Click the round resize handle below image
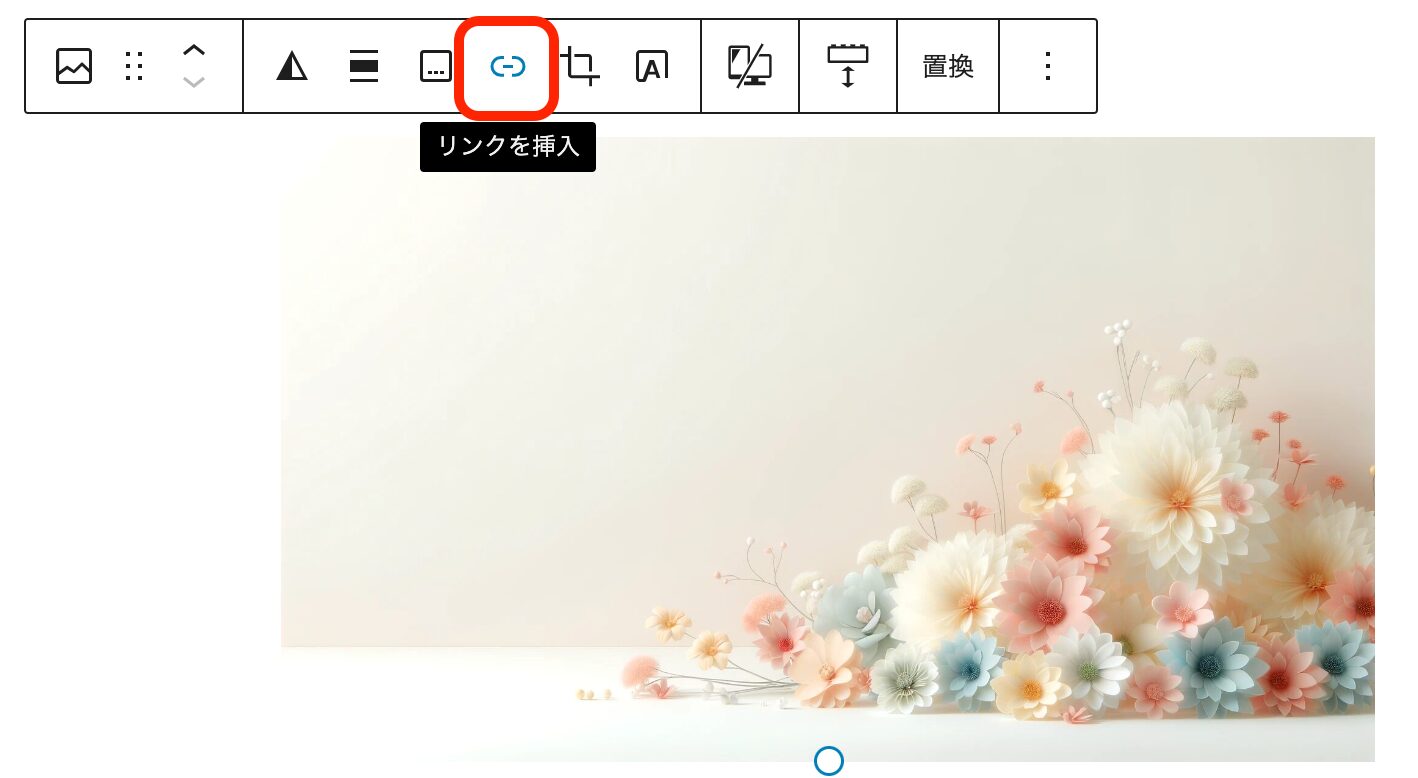This screenshot has width=1418, height=778. (x=829, y=761)
